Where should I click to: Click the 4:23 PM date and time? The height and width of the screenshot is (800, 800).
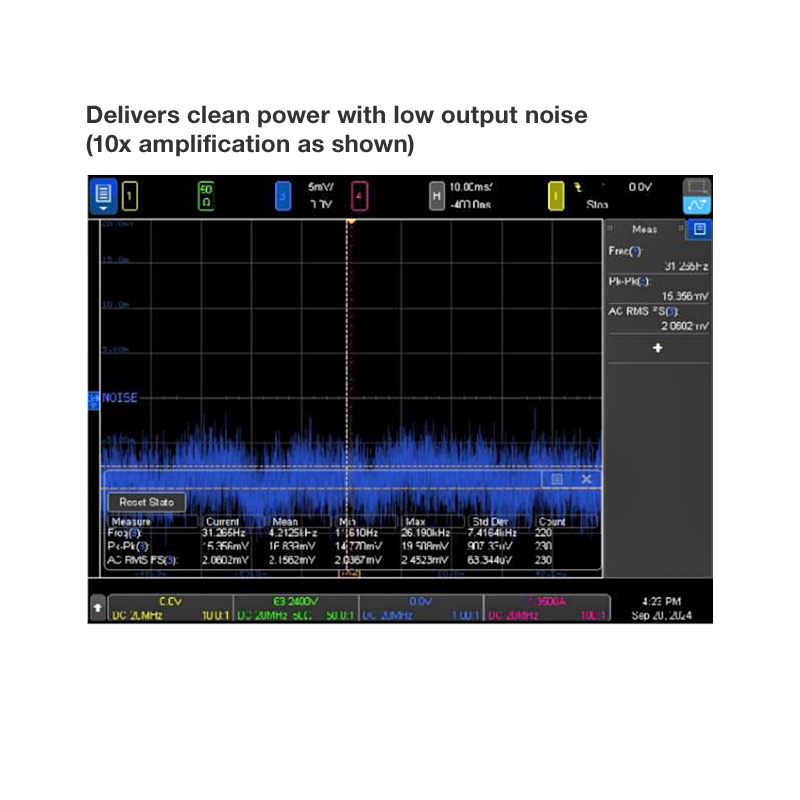coord(661,608)
